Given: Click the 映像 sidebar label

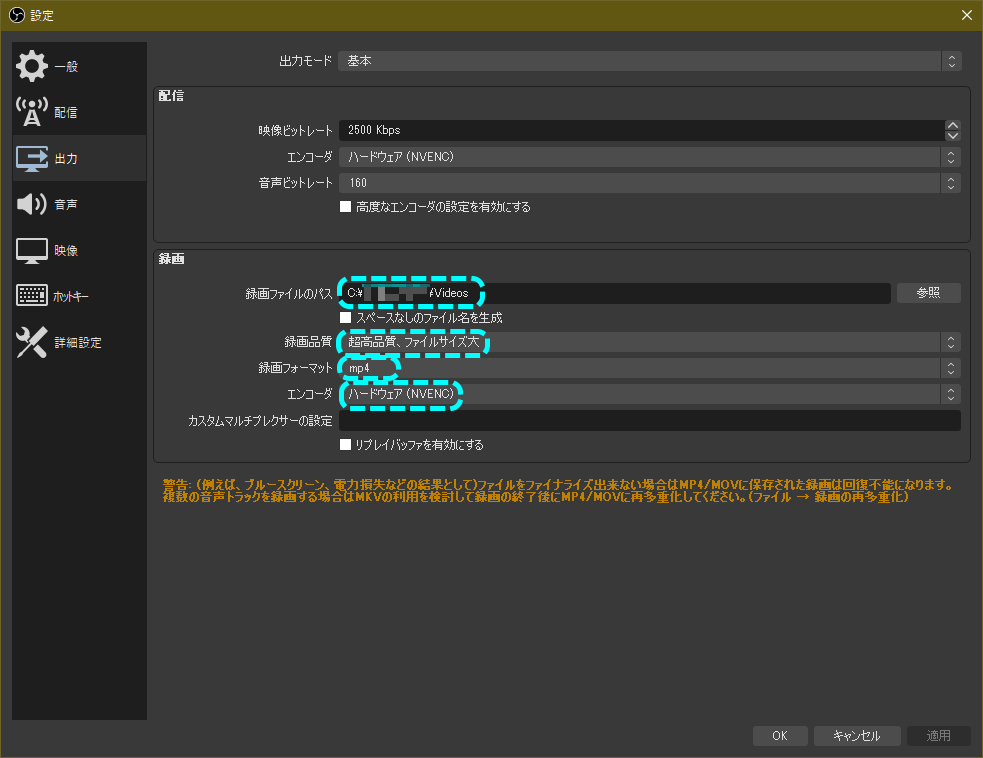Looking at the screenshot, I should coord(66,250).
